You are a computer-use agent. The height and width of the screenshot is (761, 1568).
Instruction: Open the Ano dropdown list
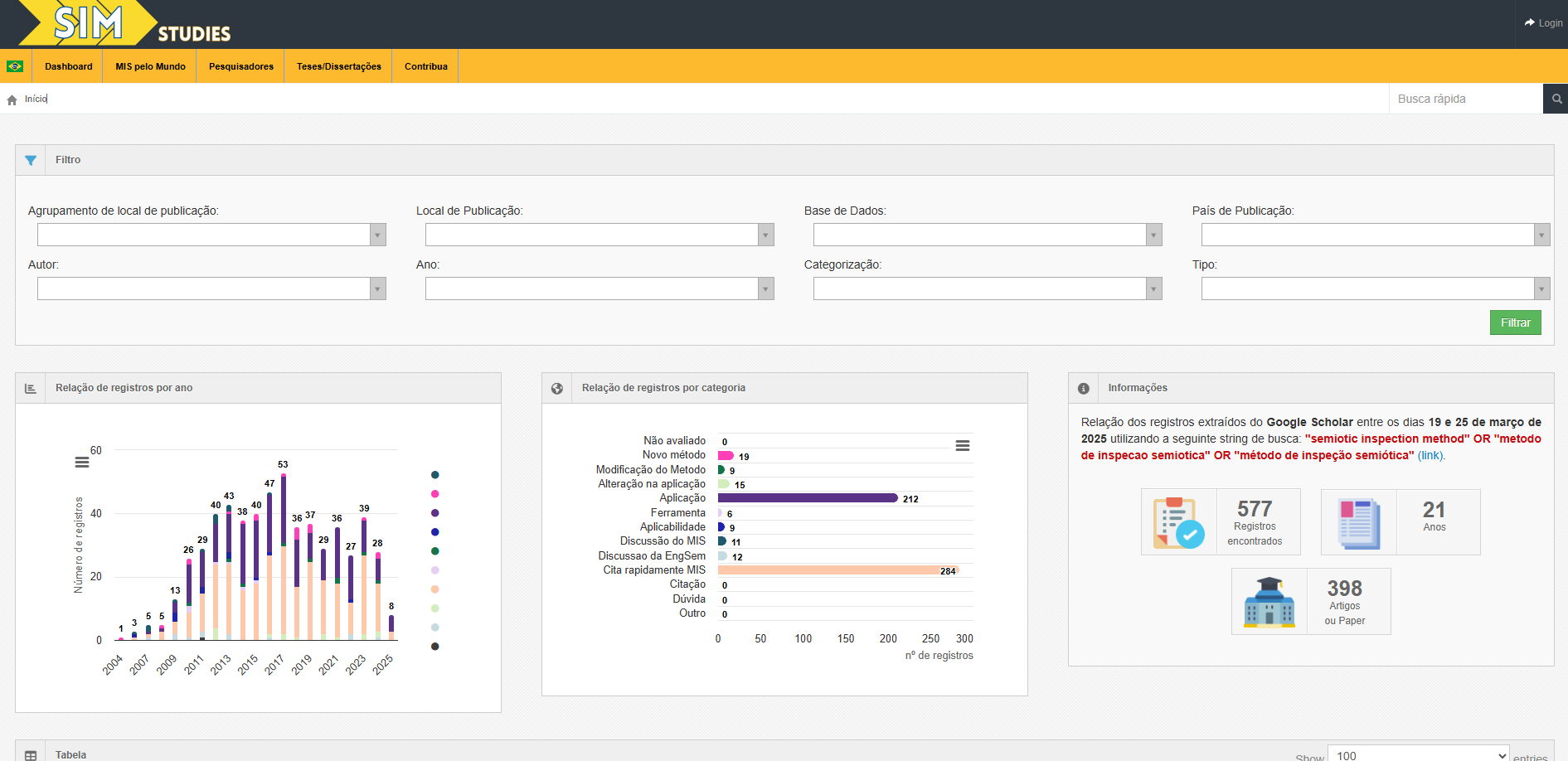pos(765,289)
